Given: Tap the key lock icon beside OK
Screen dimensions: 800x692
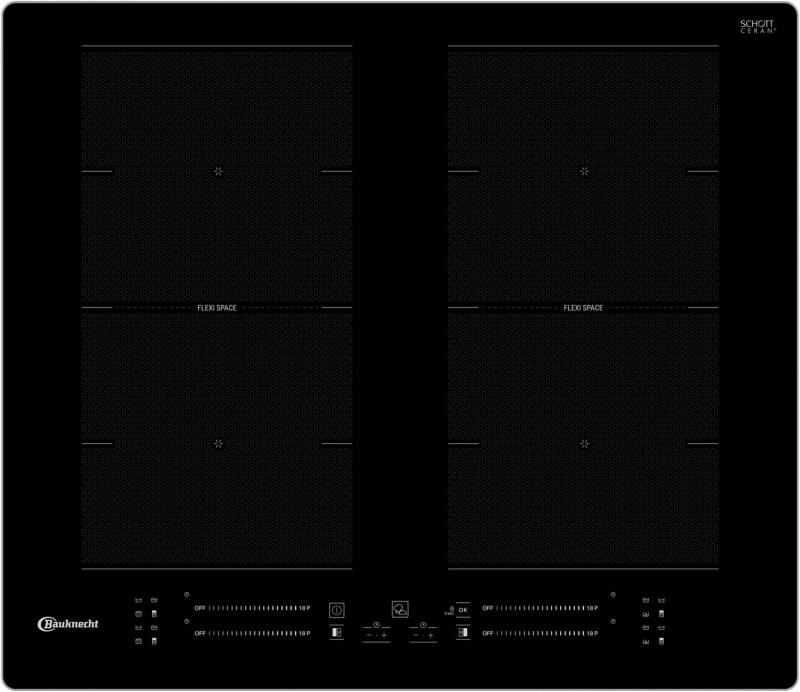Looking at the screenshot, I should coord(452,609).
